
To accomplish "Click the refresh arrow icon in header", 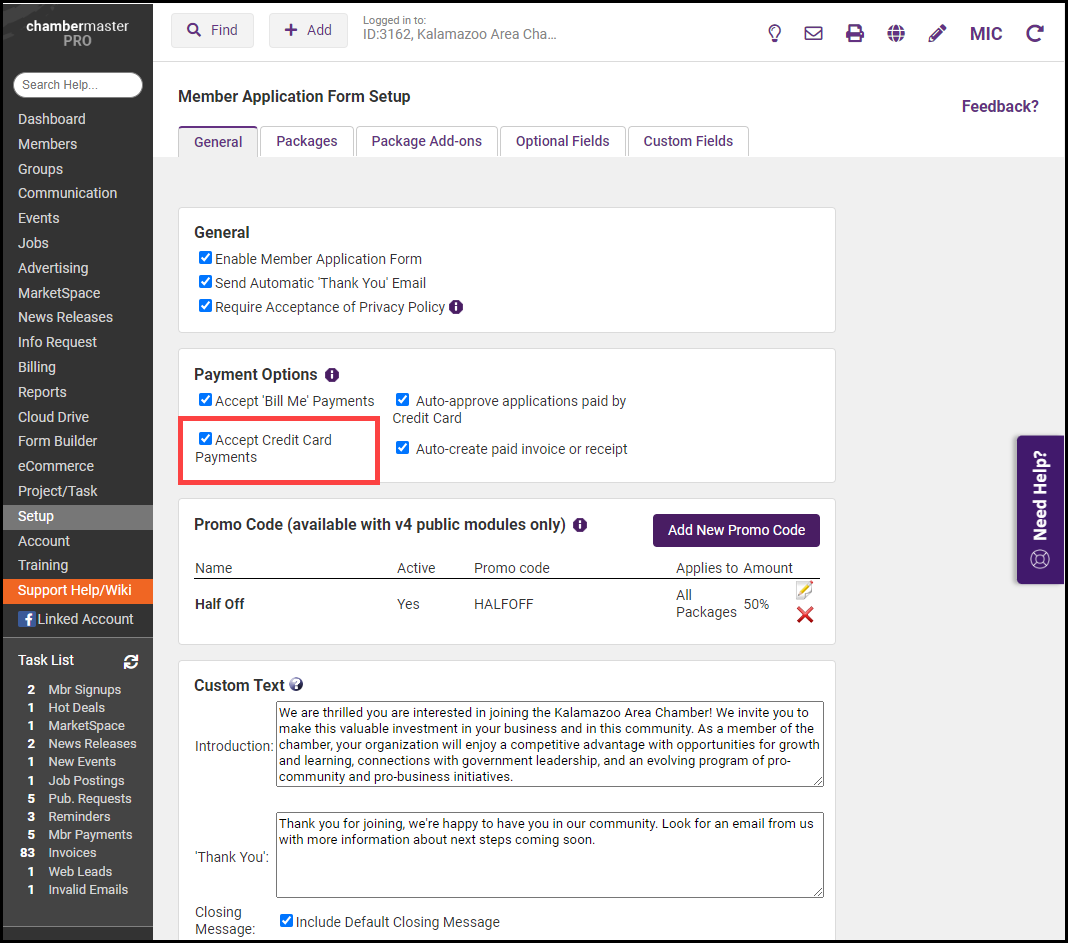I will pyautogui.click(x=1035, y=33).
